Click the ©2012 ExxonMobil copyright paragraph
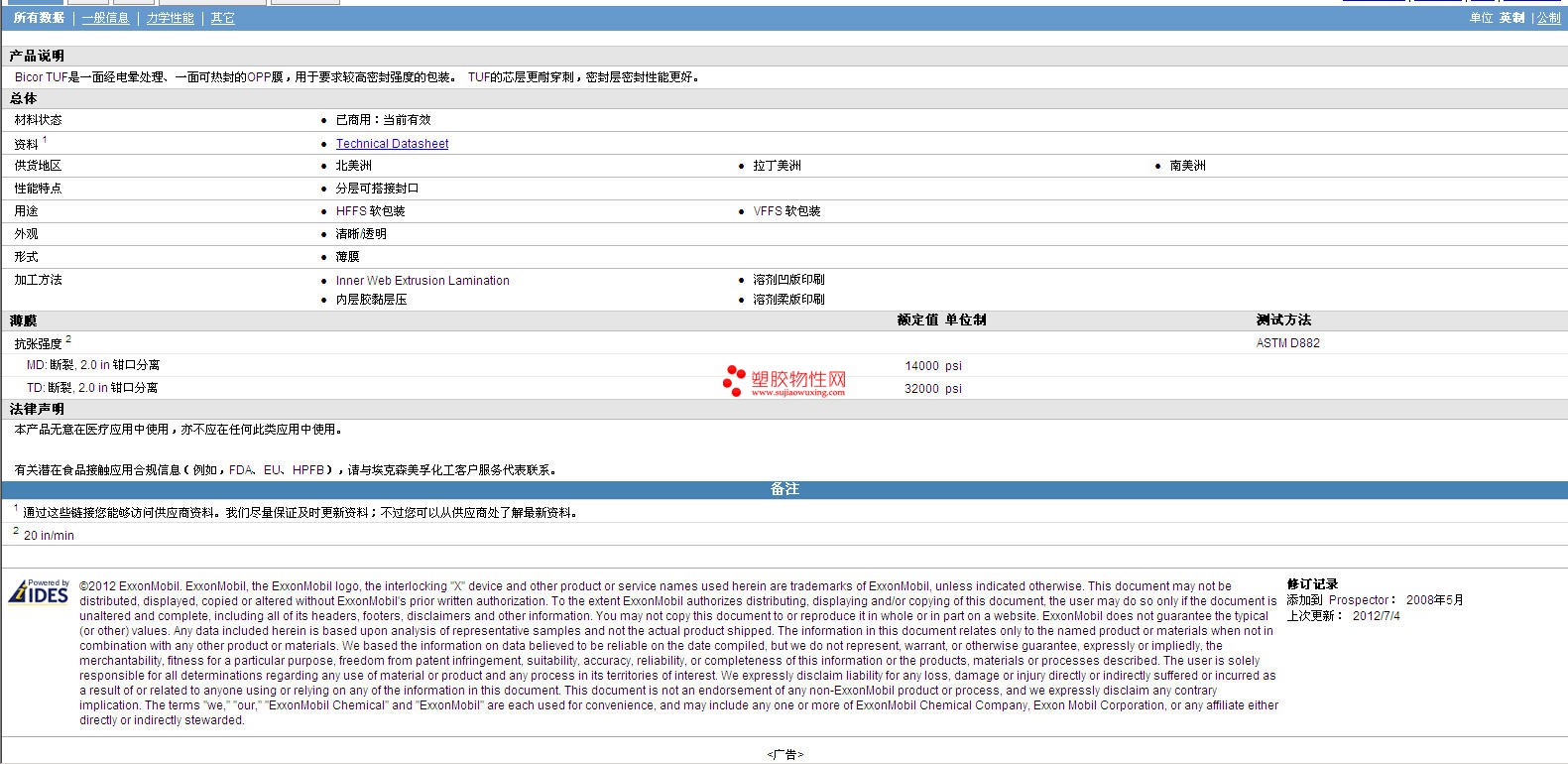Viewport: 1568px width, 764px height. (x=678, y=653)
